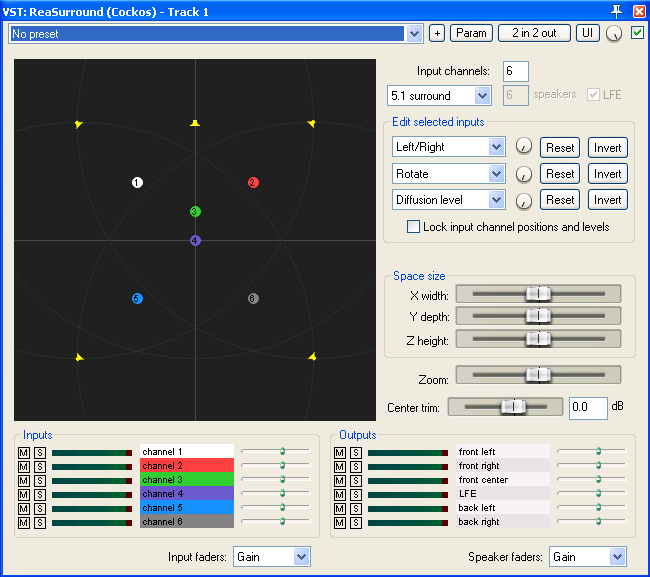
Task: Click the front left yellow speaker icon
Action: (79, 124)
